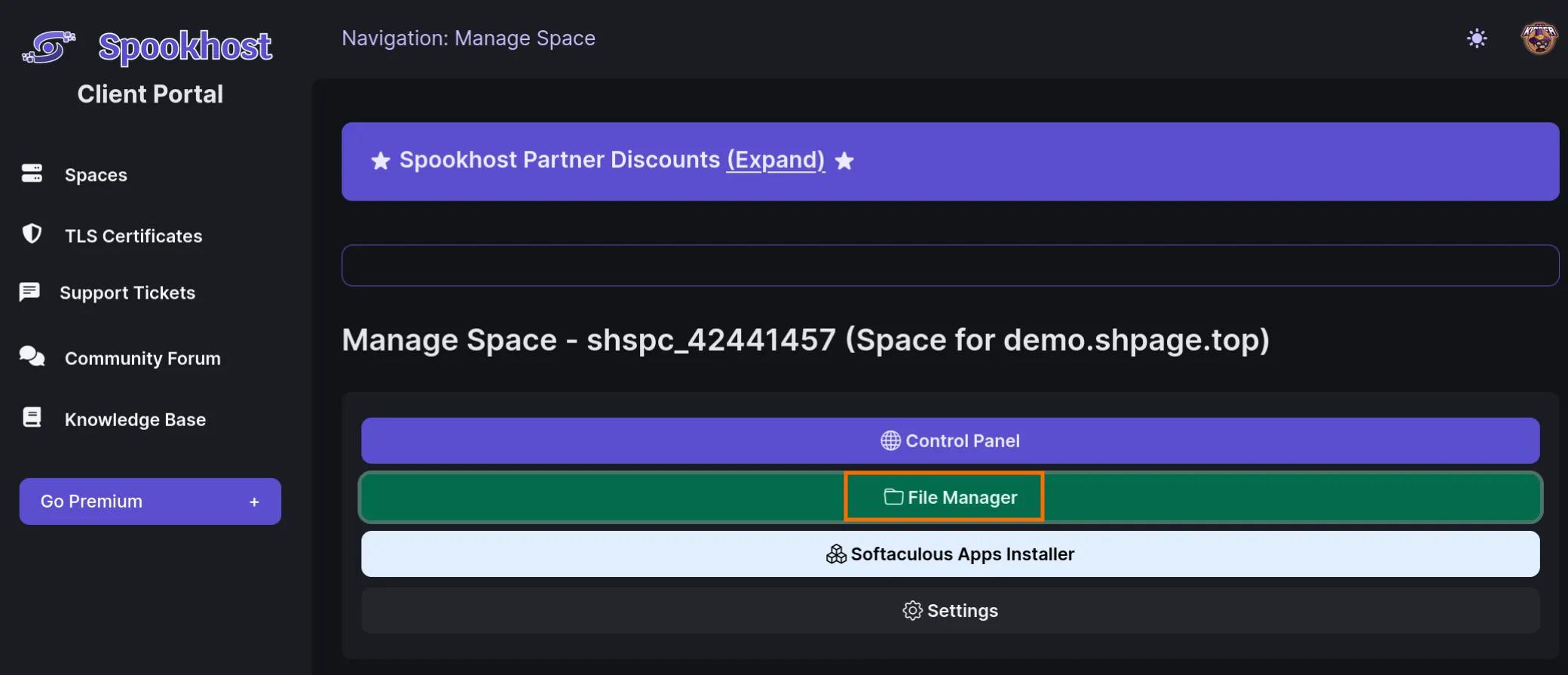Expand the Spookhost Partner Discounts banner
This screenshot has width=1568, height=675.
(x=776, y=160)
